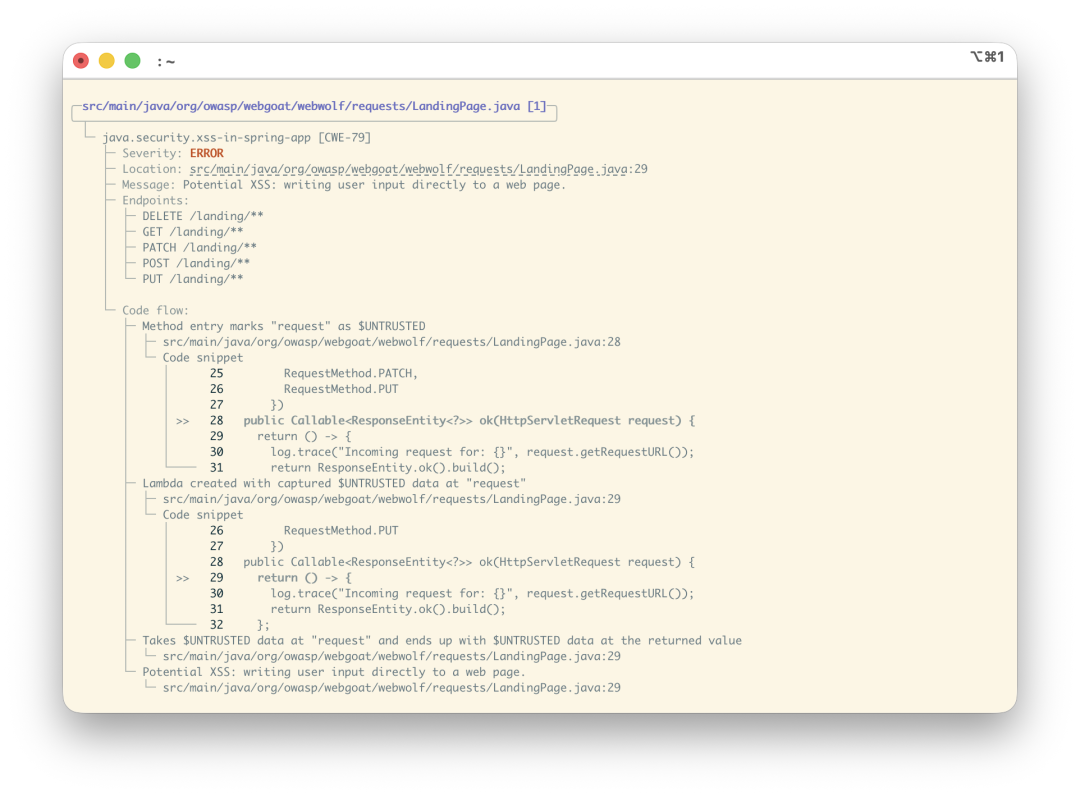The width and height of the screenshot is (1080, 796).
Task: Click the Method entry marks "request" step
Action: (x=284, y=326)
